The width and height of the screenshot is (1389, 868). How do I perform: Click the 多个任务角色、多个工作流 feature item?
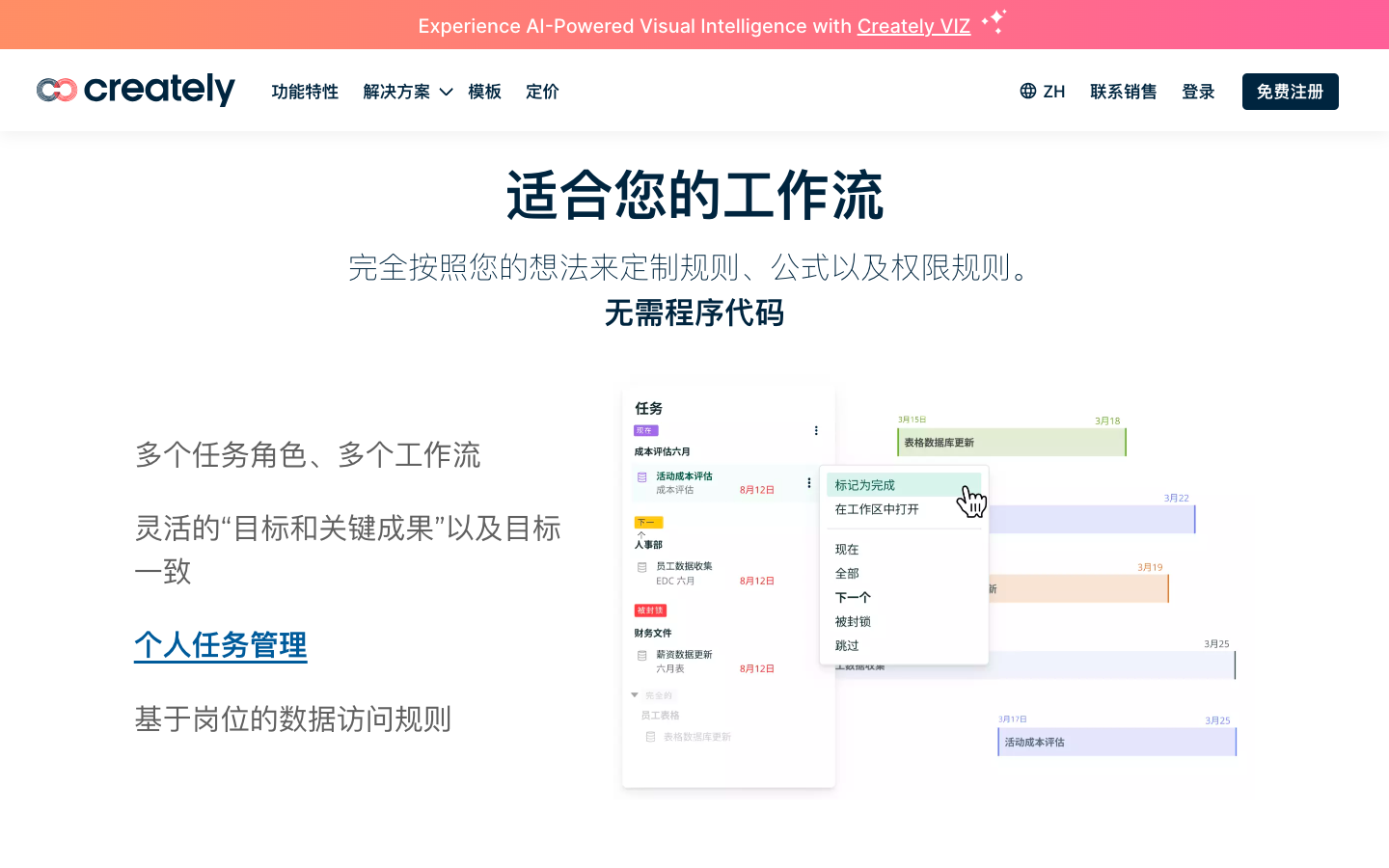[x=308, y=455]
